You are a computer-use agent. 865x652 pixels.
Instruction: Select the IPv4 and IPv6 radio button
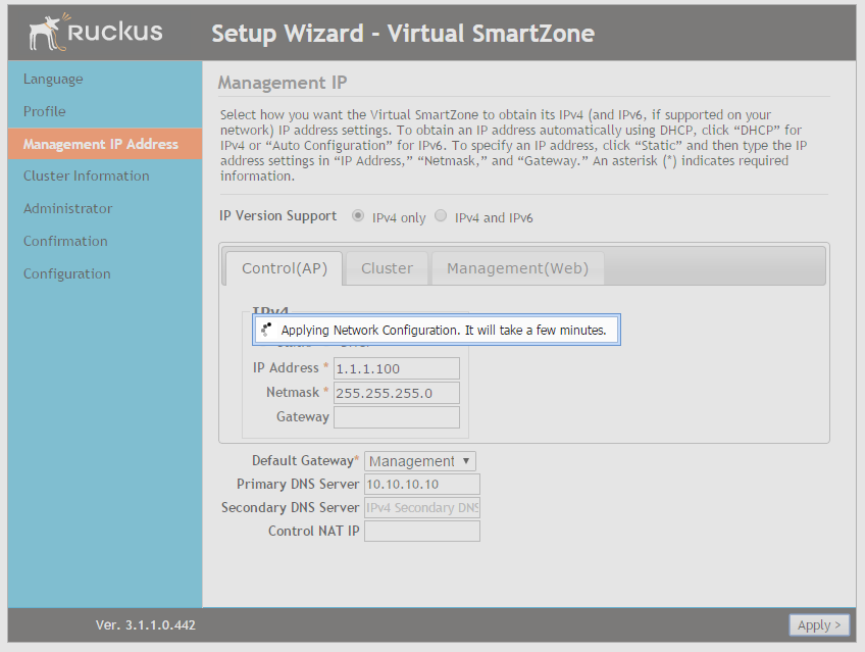coord(441,216)
